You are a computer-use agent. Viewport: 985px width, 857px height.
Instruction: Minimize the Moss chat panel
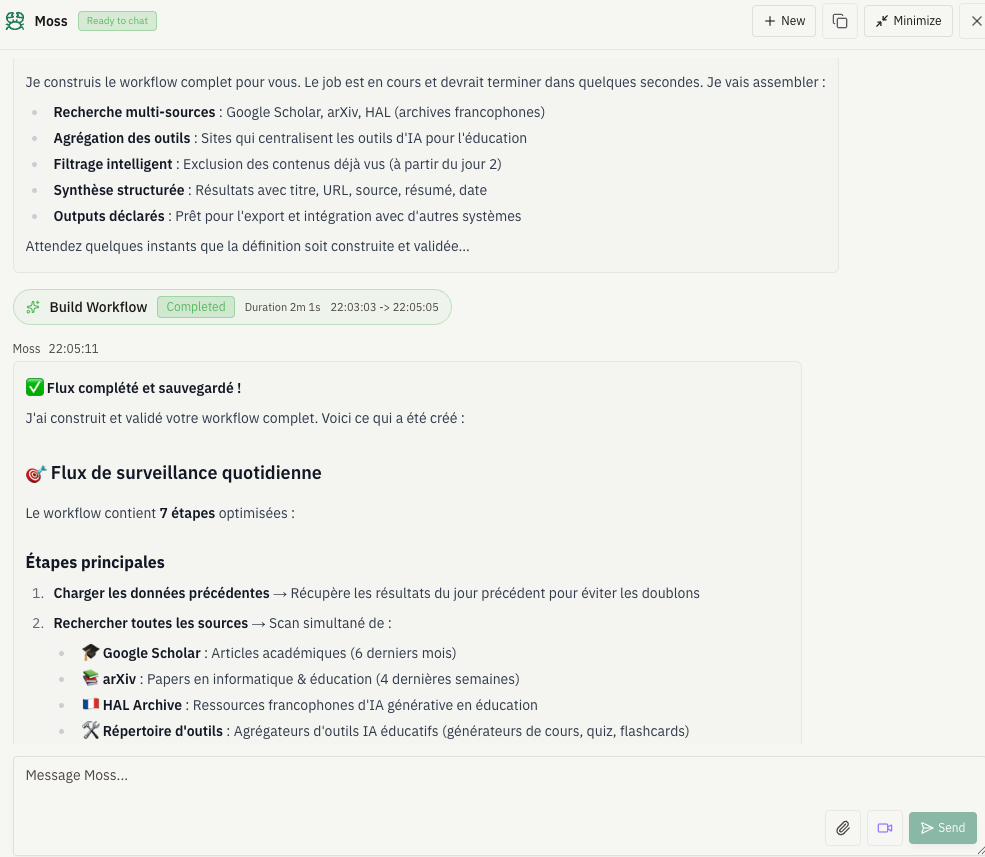point(908,21)
